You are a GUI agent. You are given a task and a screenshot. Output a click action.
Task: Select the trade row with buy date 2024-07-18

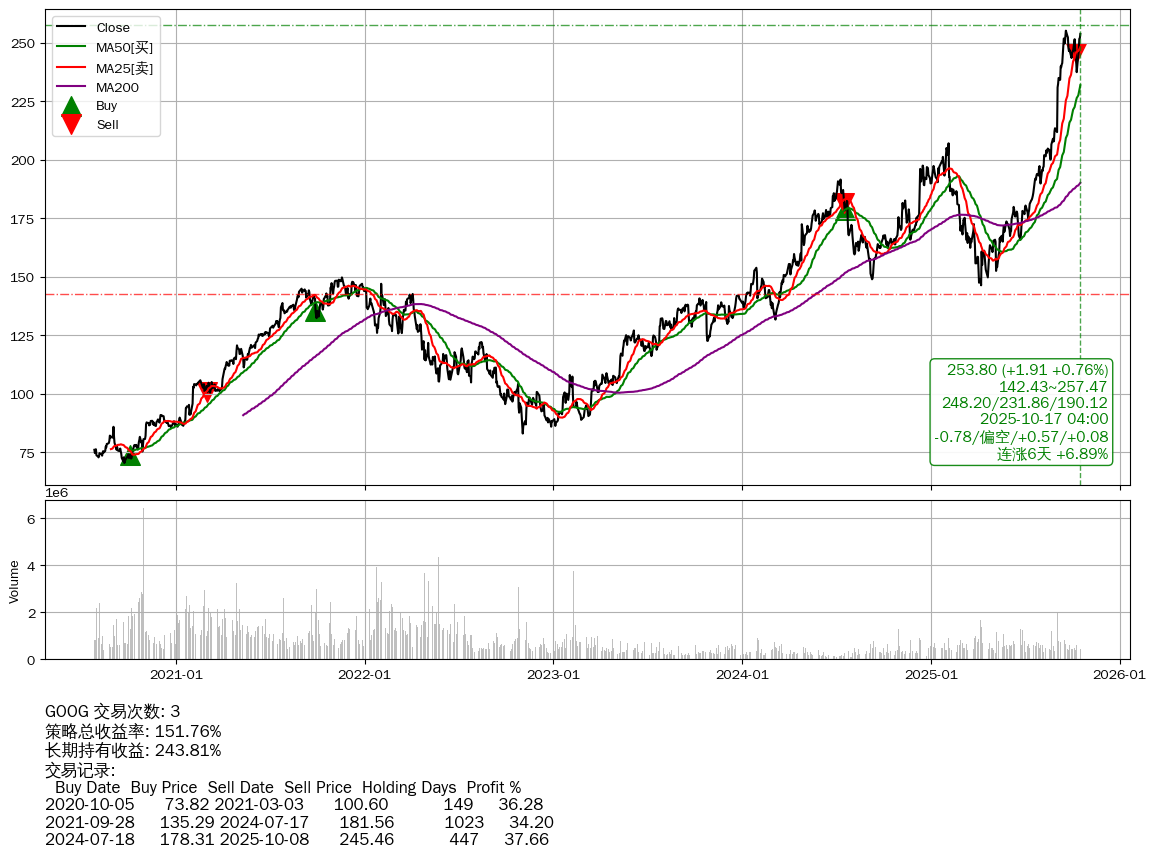297,839
